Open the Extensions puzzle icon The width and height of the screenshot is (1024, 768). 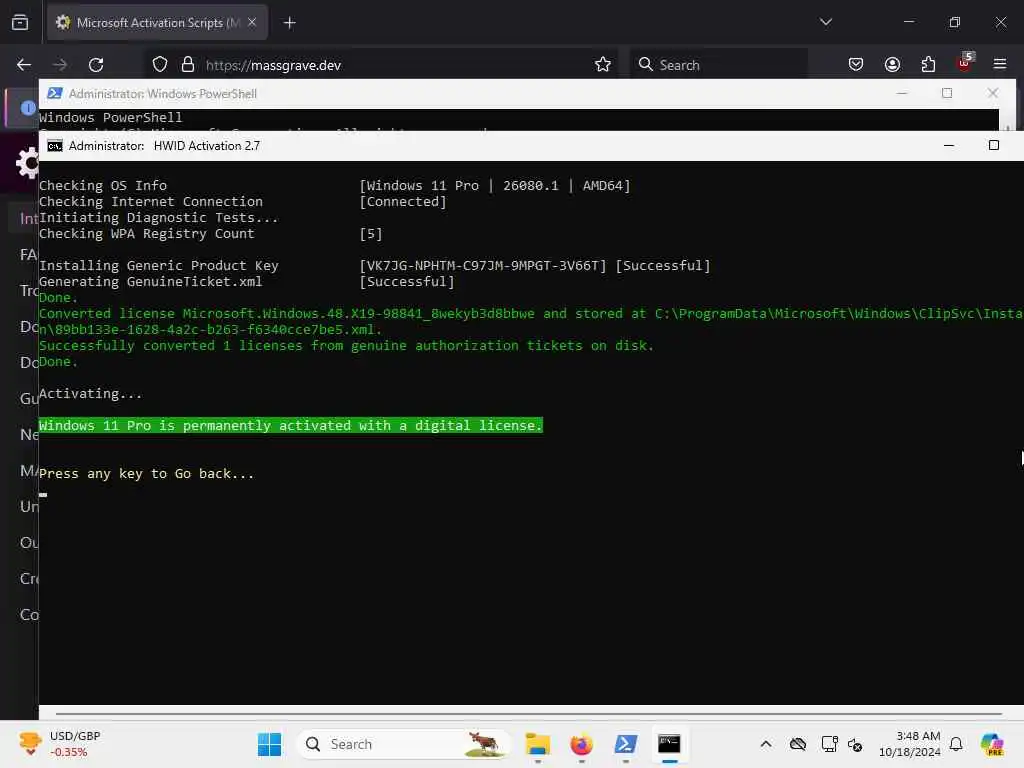tap(928, 65)
